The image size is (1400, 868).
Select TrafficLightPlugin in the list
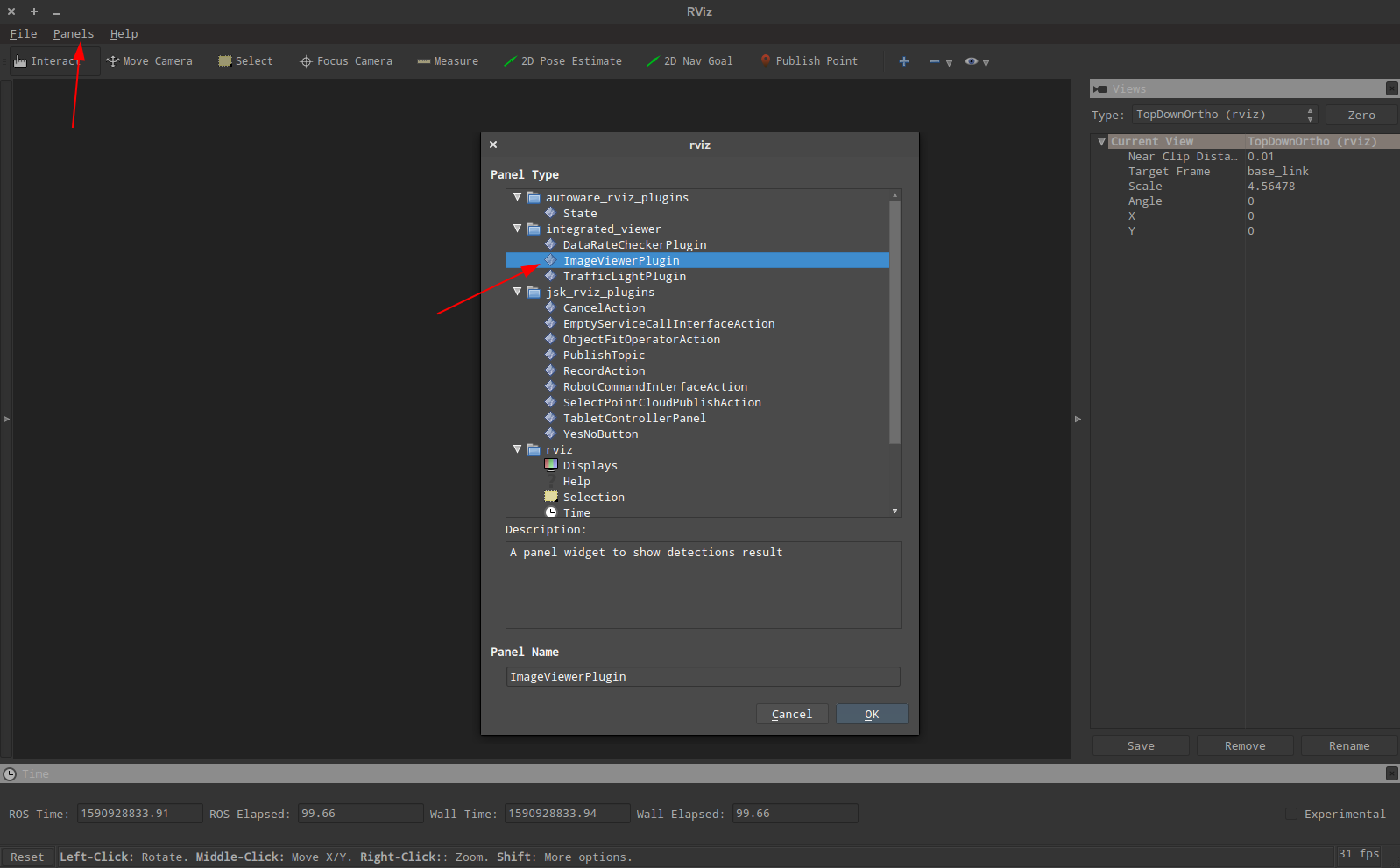(625, 277)
